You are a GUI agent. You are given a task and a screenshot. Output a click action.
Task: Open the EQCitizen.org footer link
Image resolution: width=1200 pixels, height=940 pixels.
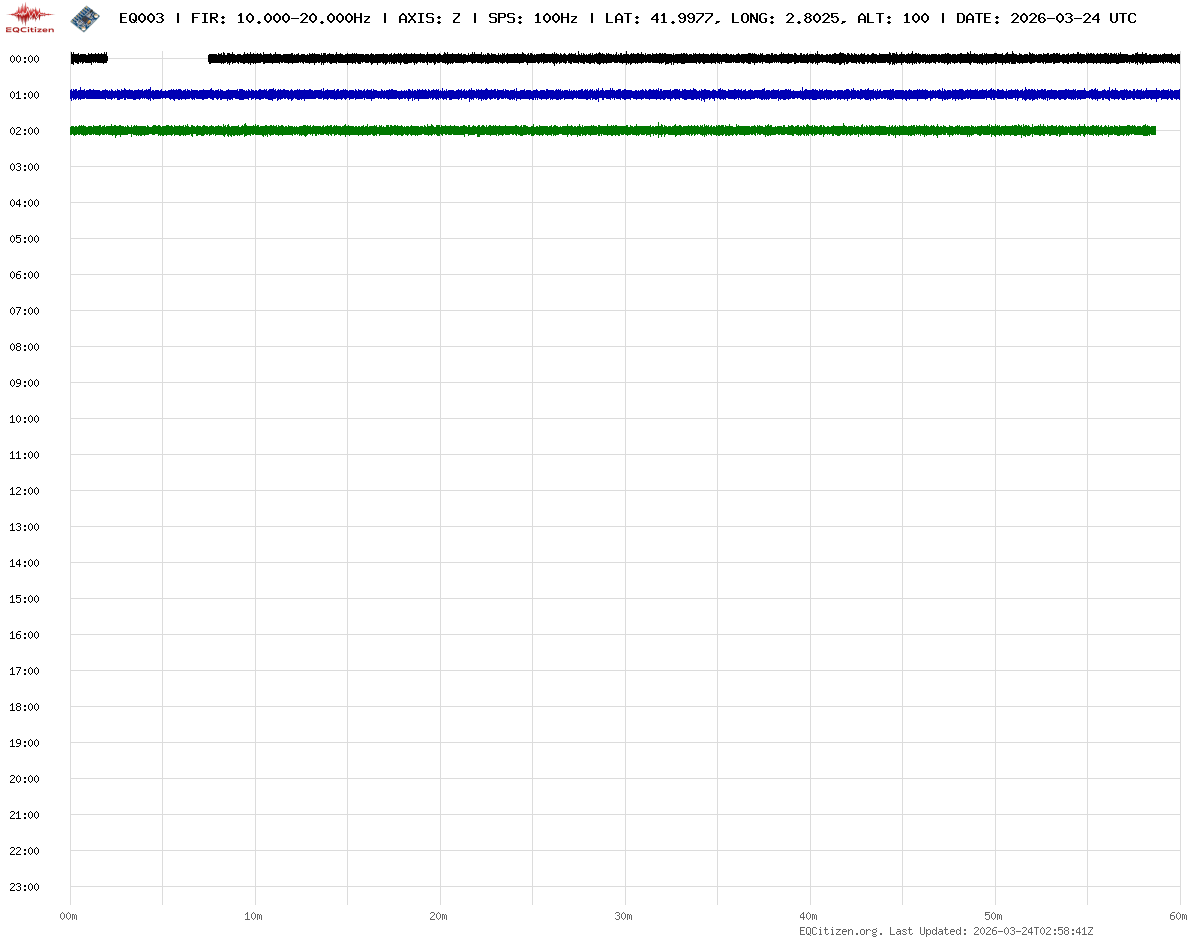click(x=840, y=931)
